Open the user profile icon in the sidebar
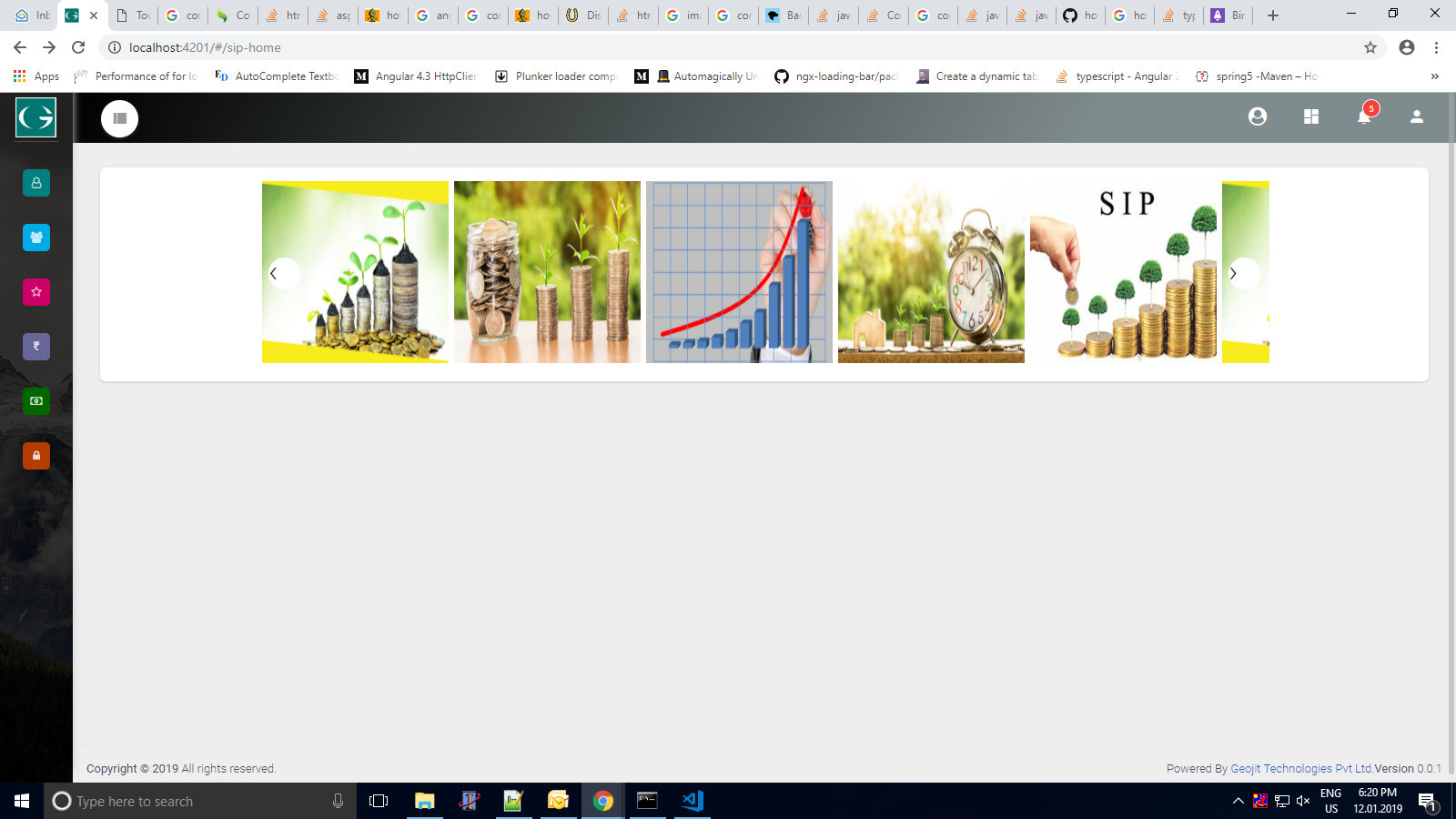This screenshot has width=1456, height=819. pos(35,183)
